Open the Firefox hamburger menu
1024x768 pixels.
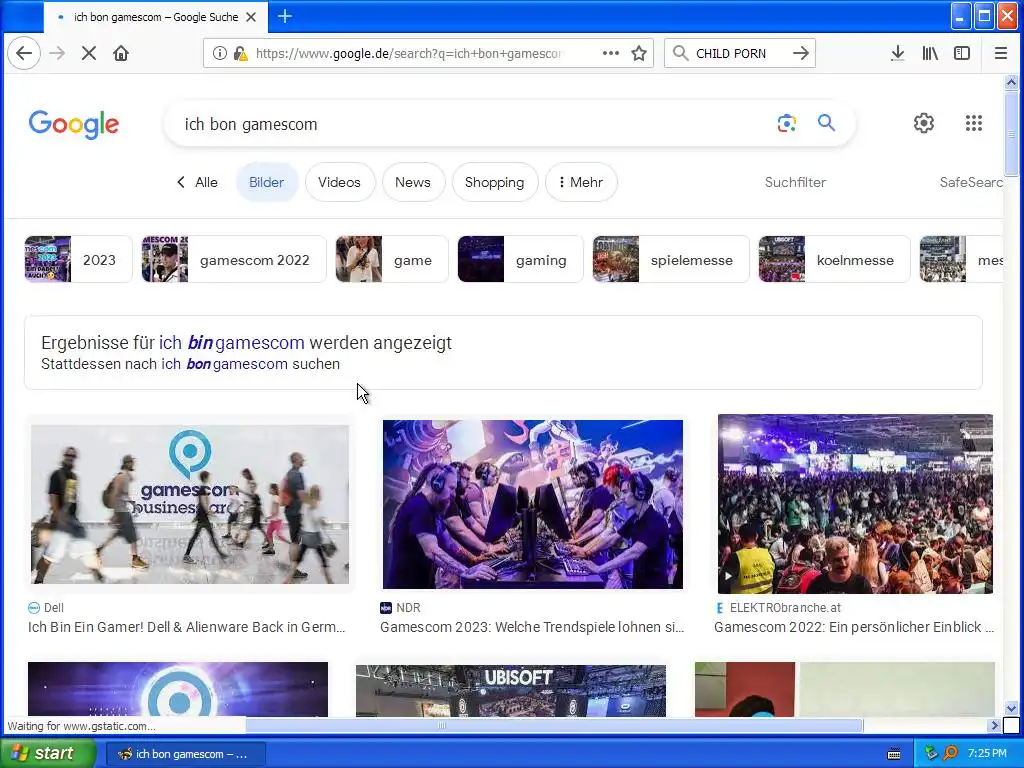point(1000,54)
